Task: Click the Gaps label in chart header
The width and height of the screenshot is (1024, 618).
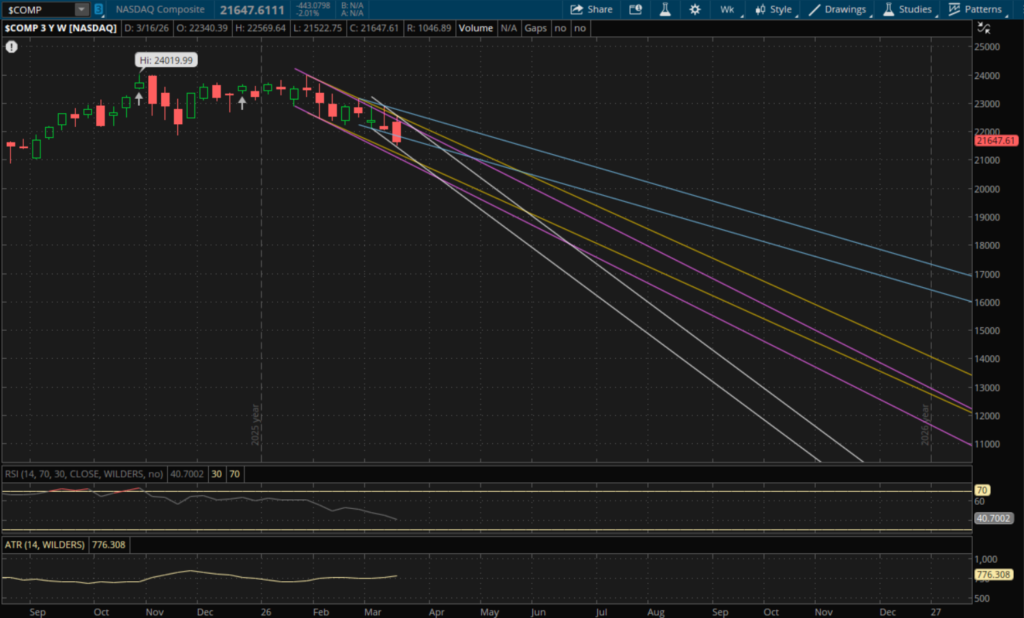Action: coord(535,28)
